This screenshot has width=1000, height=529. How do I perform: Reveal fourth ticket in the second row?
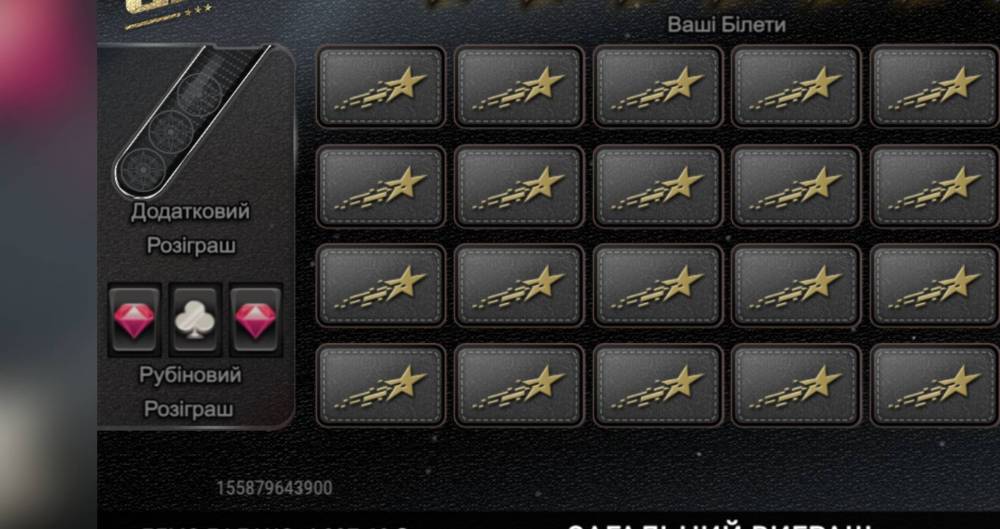click(796, 186)
